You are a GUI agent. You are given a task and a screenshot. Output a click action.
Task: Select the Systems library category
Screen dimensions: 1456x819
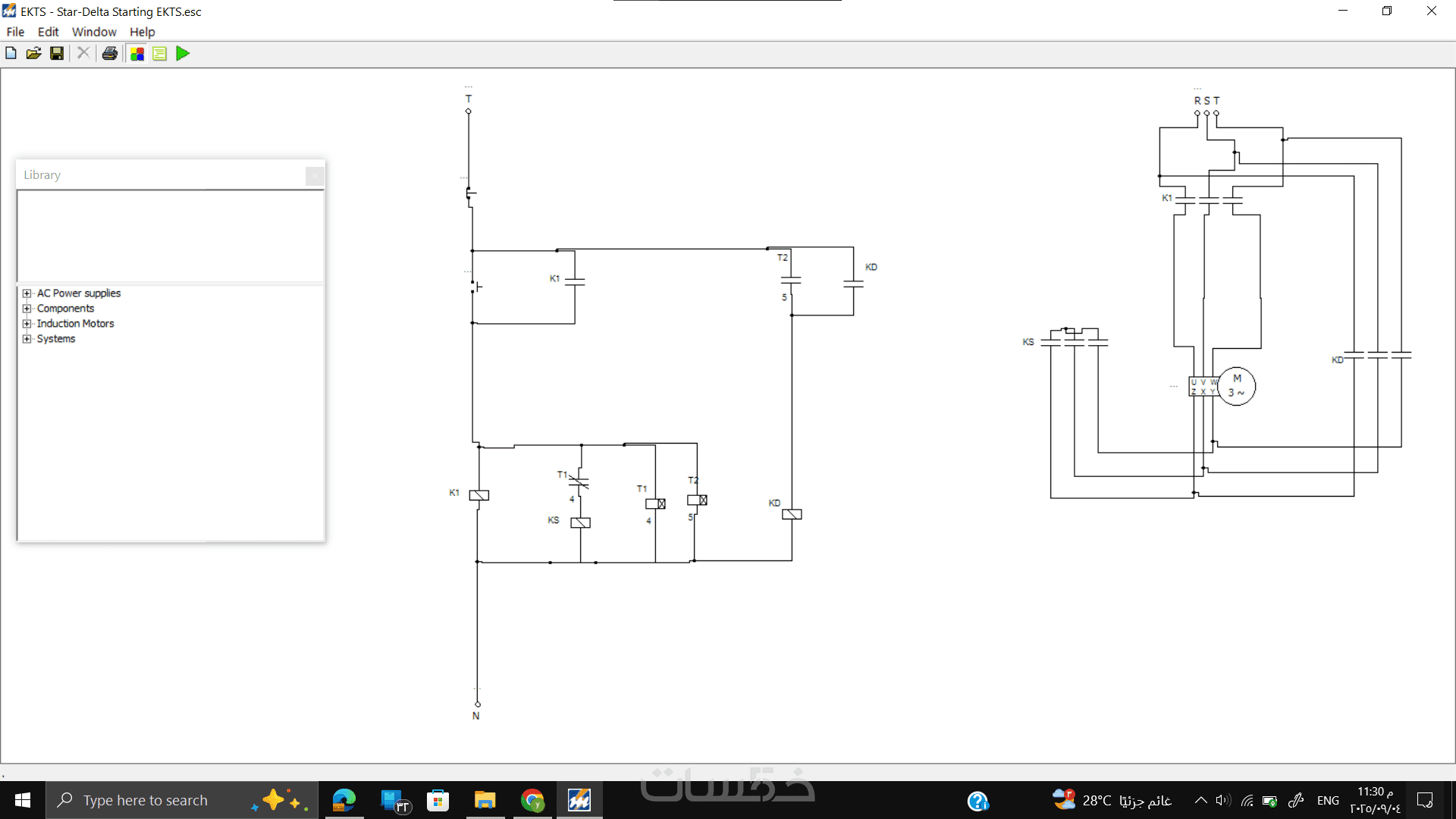[x=56, y=339]
